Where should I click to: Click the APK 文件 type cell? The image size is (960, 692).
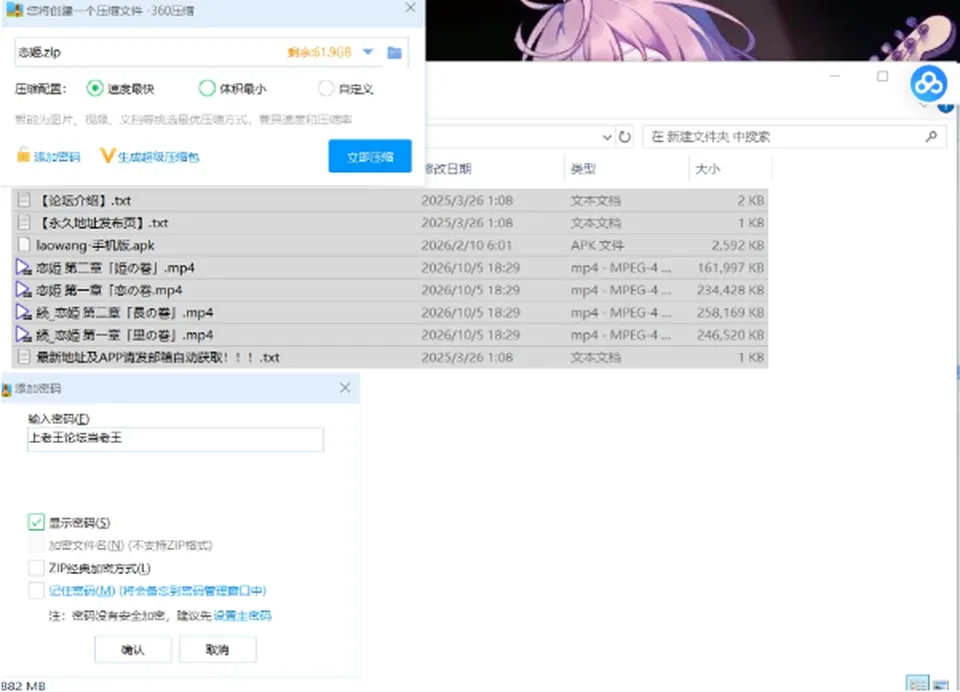[x=597, y=246]
